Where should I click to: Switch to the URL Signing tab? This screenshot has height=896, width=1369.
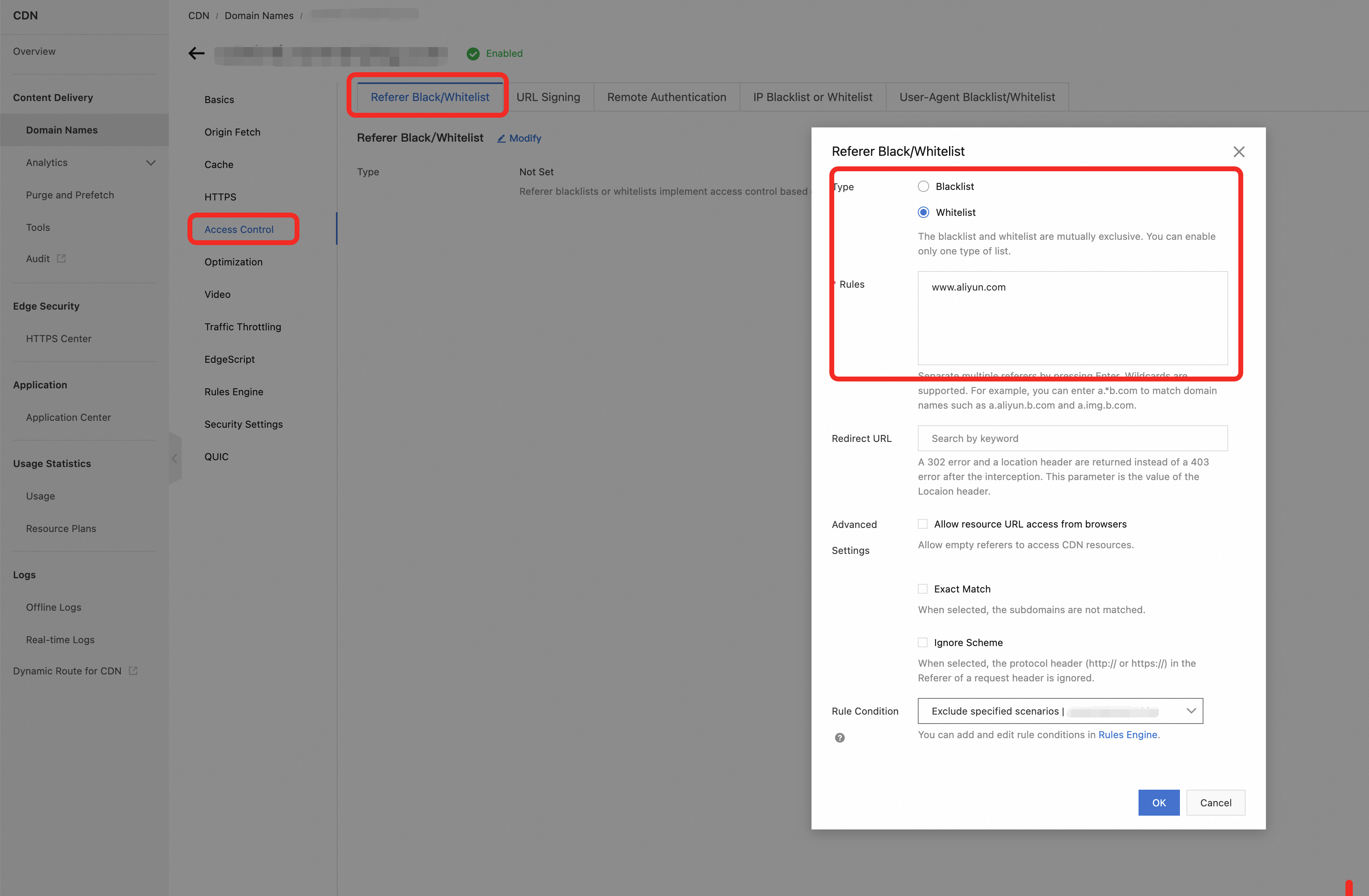548,97
